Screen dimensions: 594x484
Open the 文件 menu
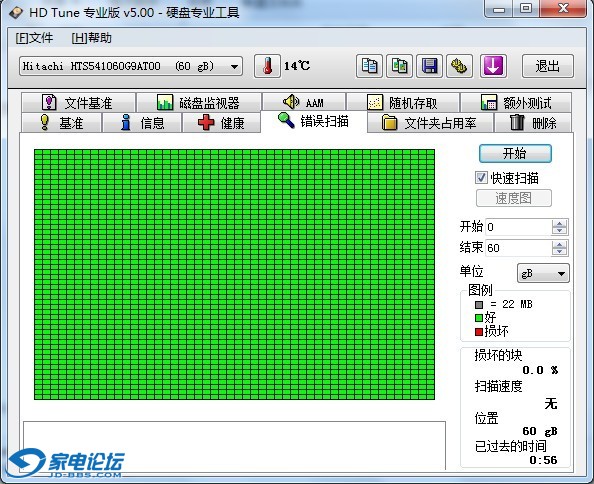(x=34, y=38)
